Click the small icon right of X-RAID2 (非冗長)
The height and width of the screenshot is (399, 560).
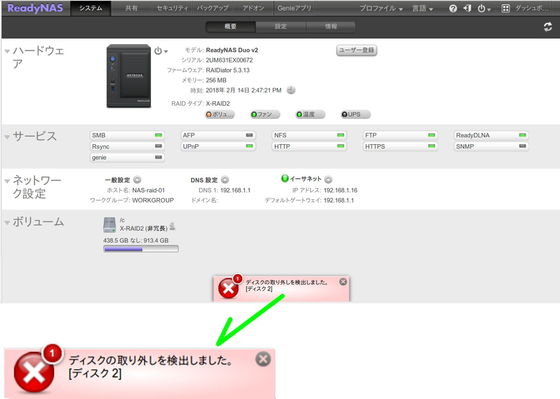172,226
